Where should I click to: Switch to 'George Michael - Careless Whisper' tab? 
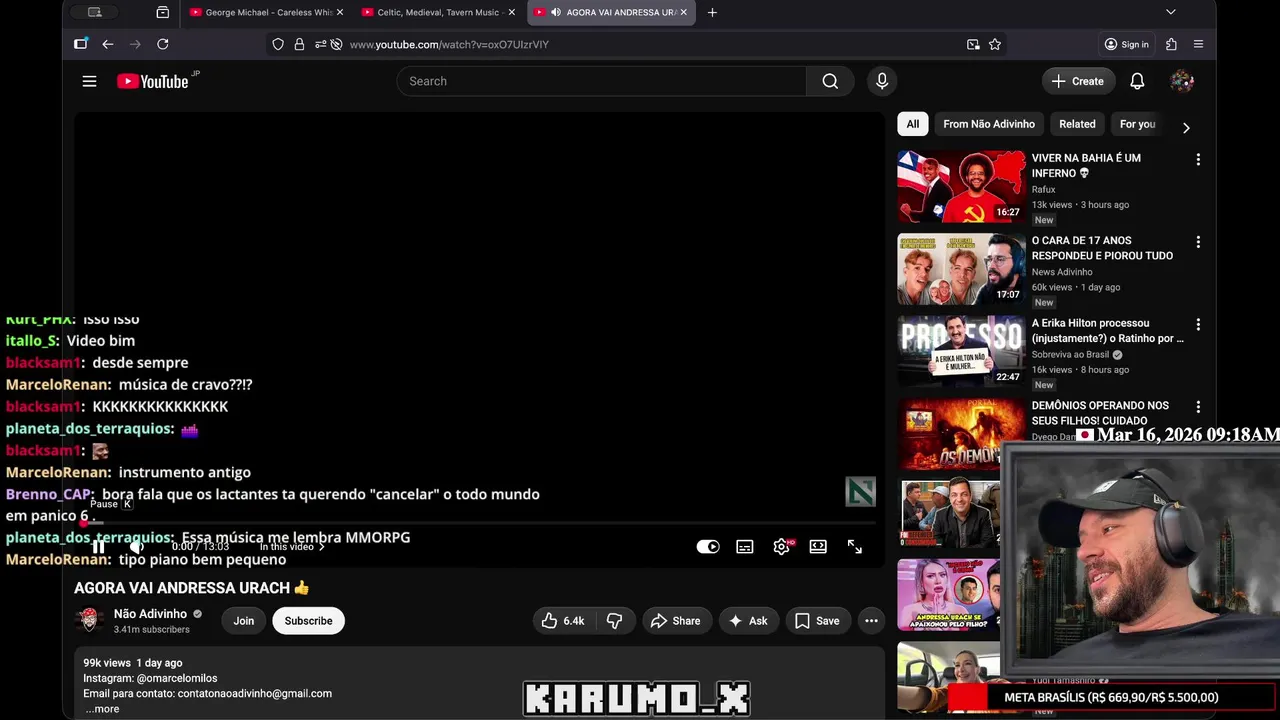[268, 12]
